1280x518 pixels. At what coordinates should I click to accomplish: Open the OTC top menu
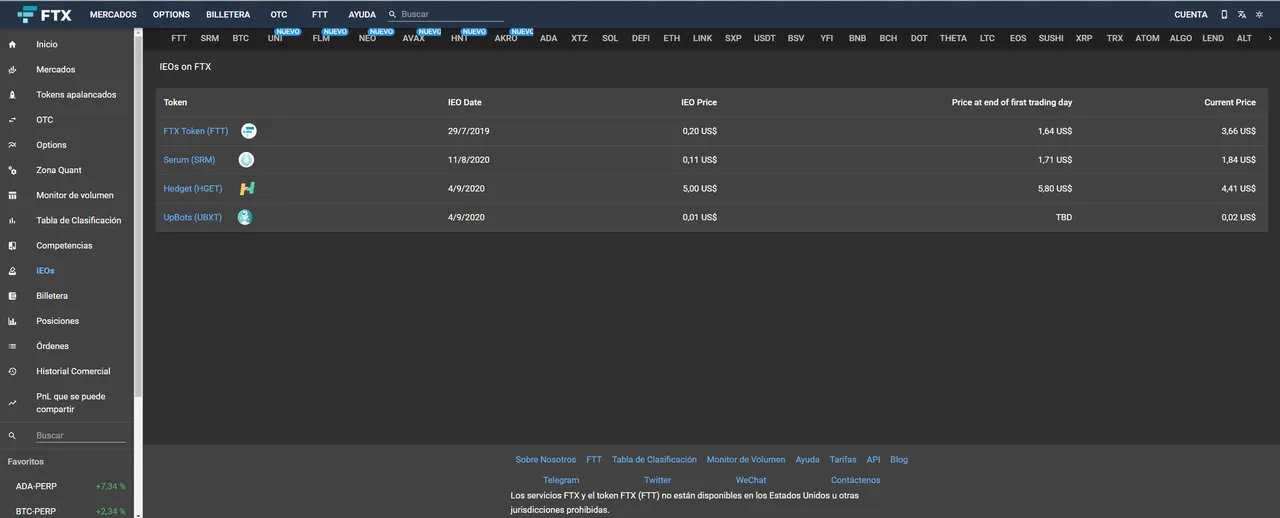[x=278, y=15]
